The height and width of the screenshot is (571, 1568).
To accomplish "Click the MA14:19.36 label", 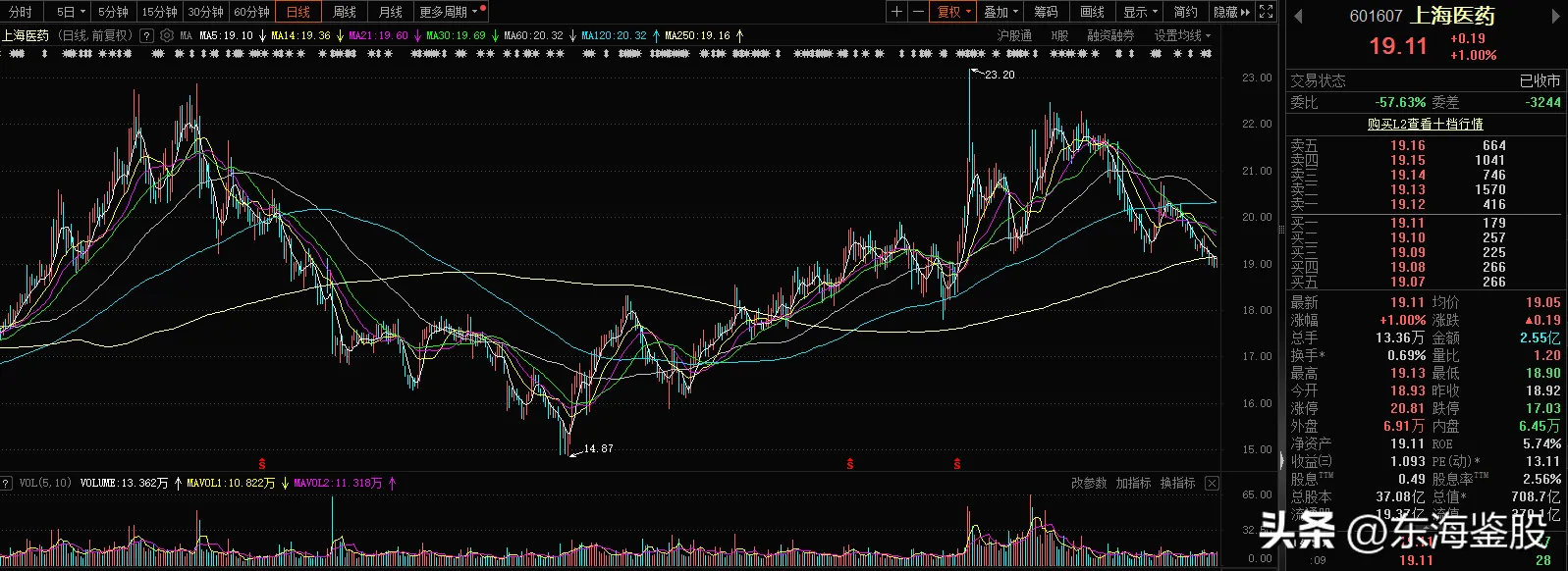I will pos(300,35).
